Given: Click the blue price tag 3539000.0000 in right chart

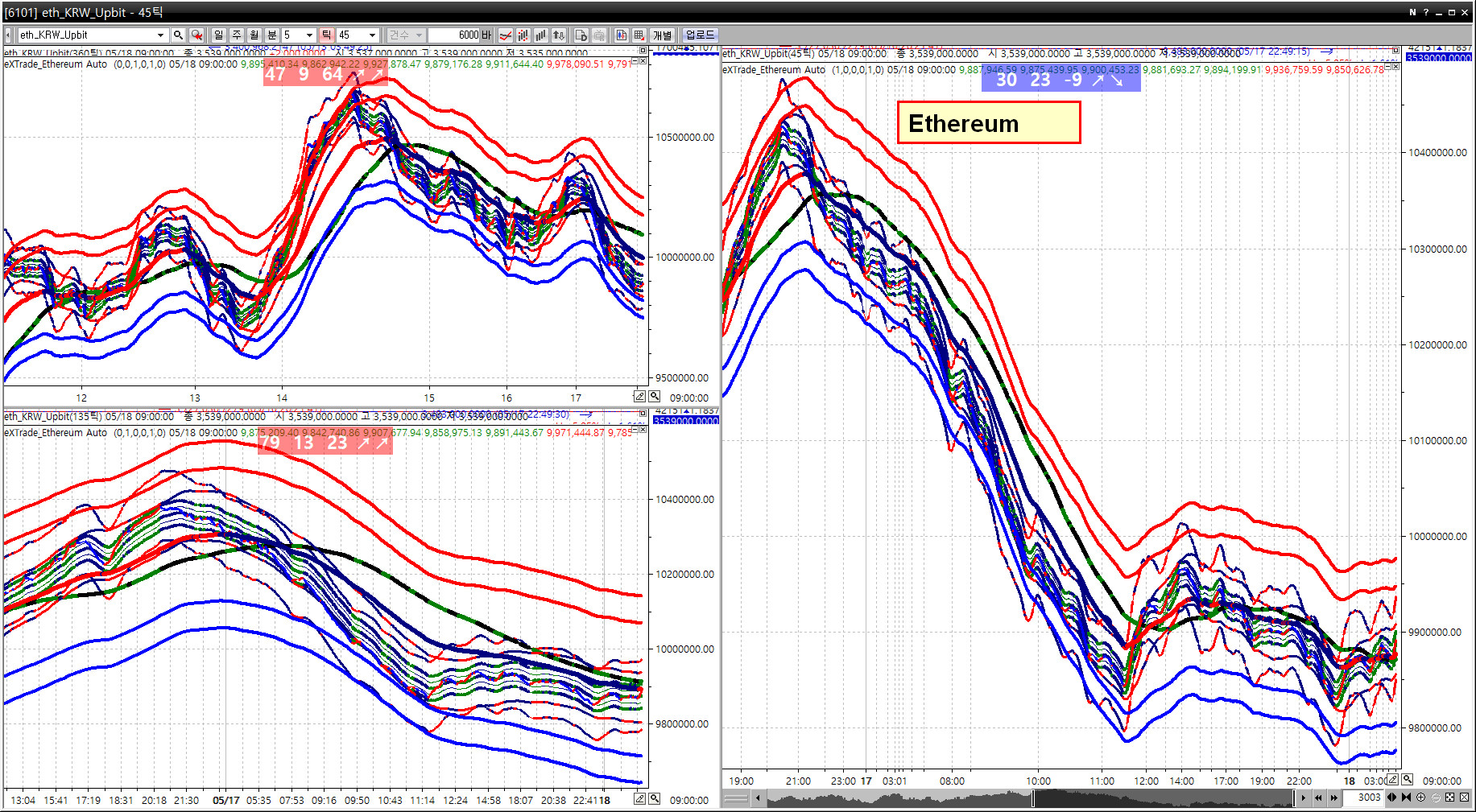Looking at the screenshot, I should coord(1438,58).
